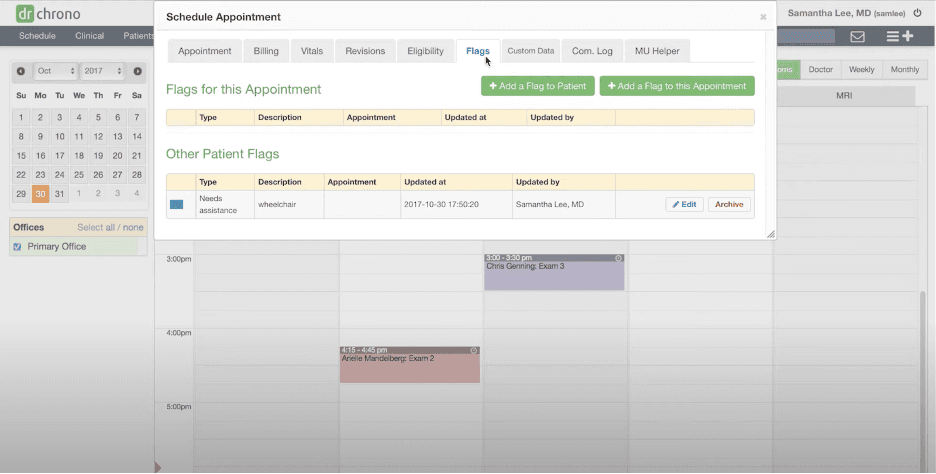The width and height of the screenshot is (936, 474).
Task: Close the Schedule Appointment dialog
Action: [763, 17]
